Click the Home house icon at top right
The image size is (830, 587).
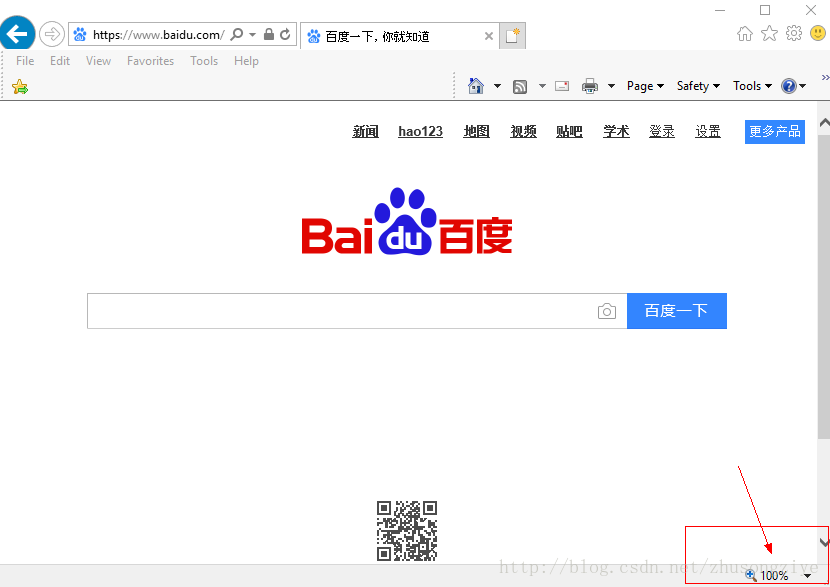pos(745,34)
